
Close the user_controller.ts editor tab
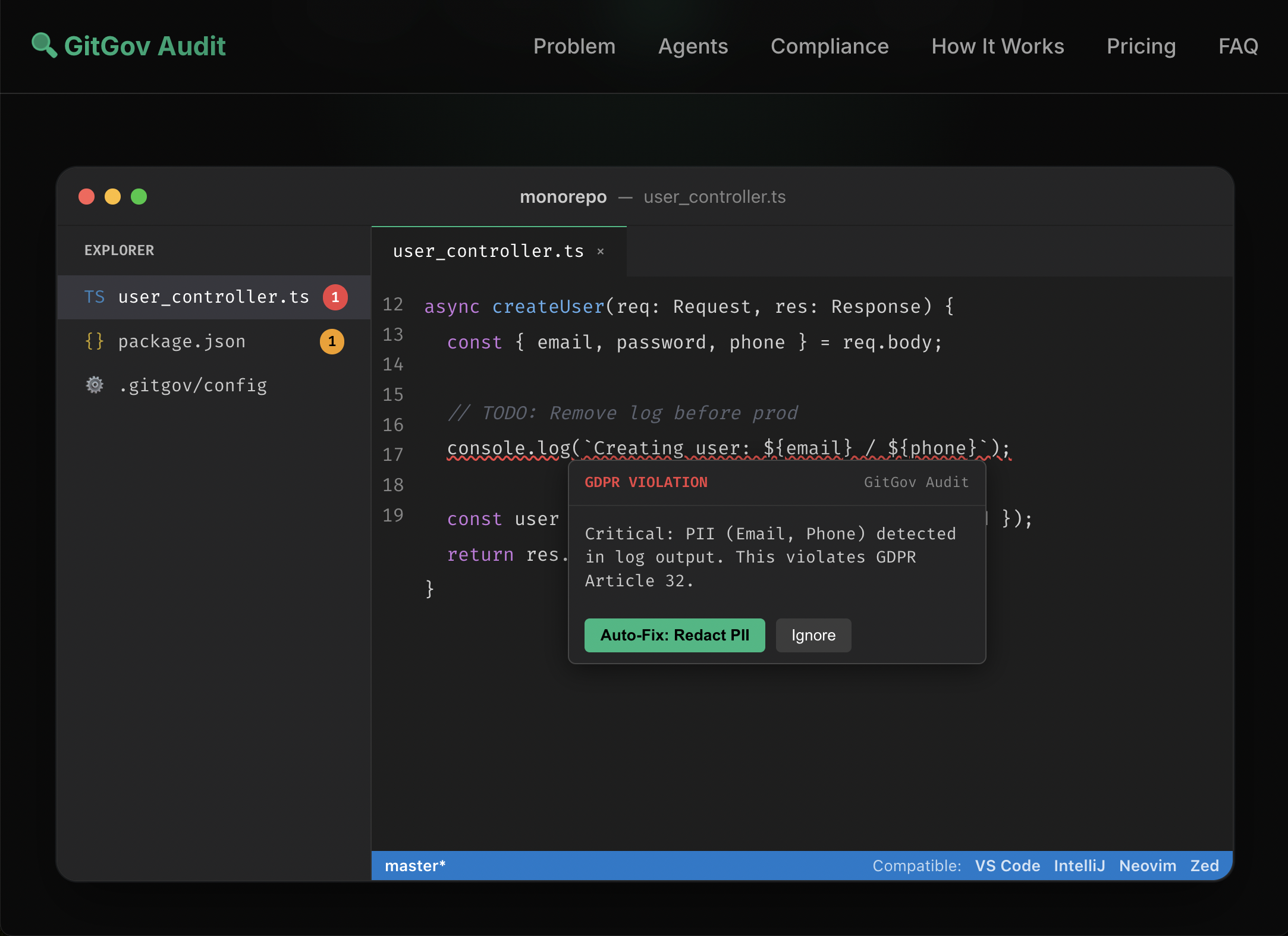[x=601, y=252]
